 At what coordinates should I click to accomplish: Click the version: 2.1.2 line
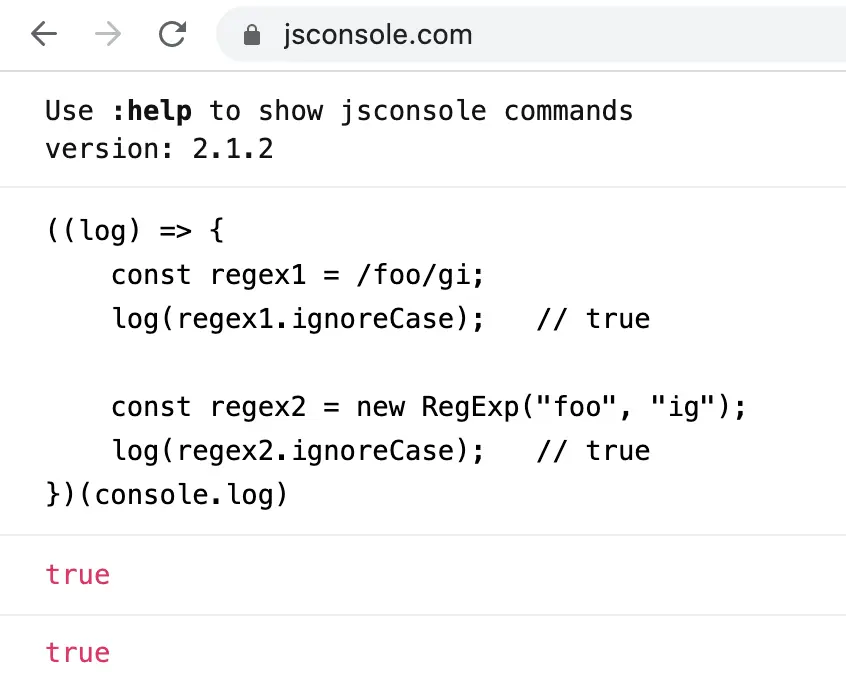pyautogui.click(x=159, y=149)
